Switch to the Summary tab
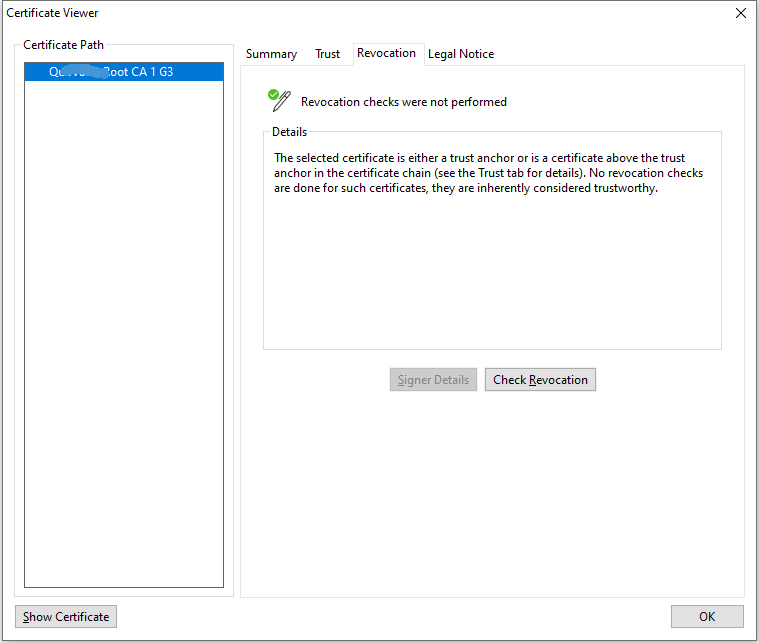This screenshot has height=643, width=759. coord(271,54)
